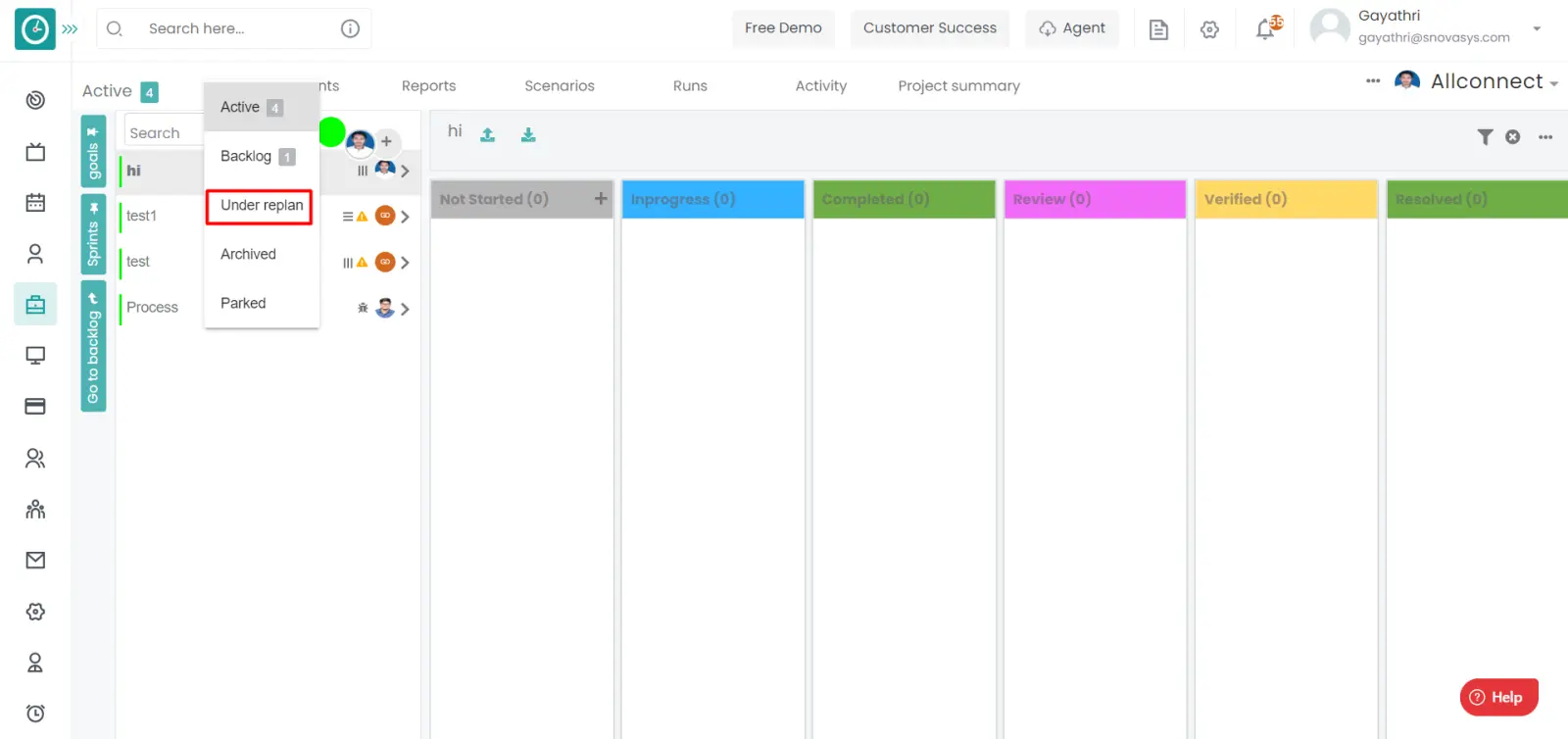Click the briefcase projects icon in sidebar
This screenshot has width=1568, height=739.
[35, 305]
